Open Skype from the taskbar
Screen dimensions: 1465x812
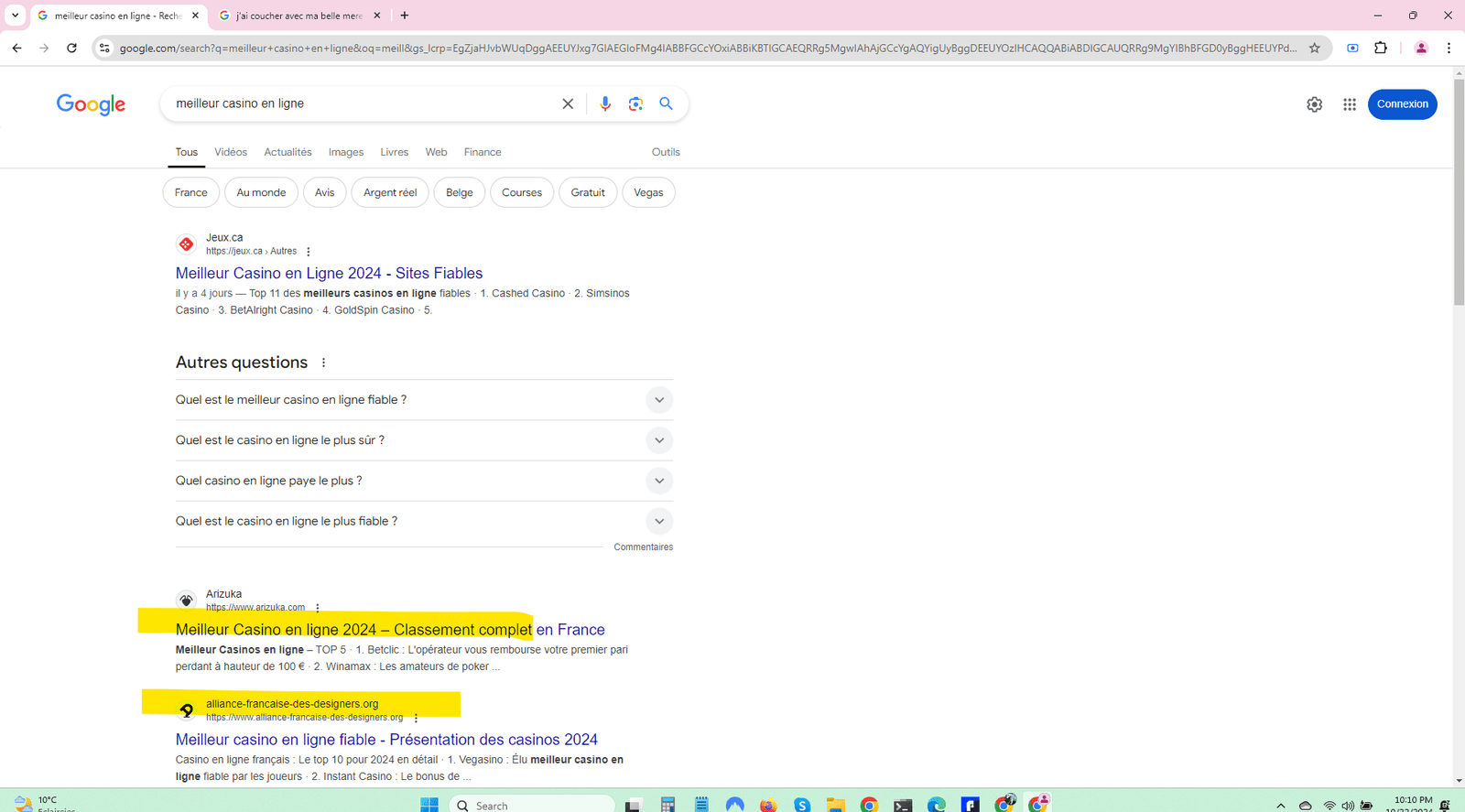click(802, 805)
